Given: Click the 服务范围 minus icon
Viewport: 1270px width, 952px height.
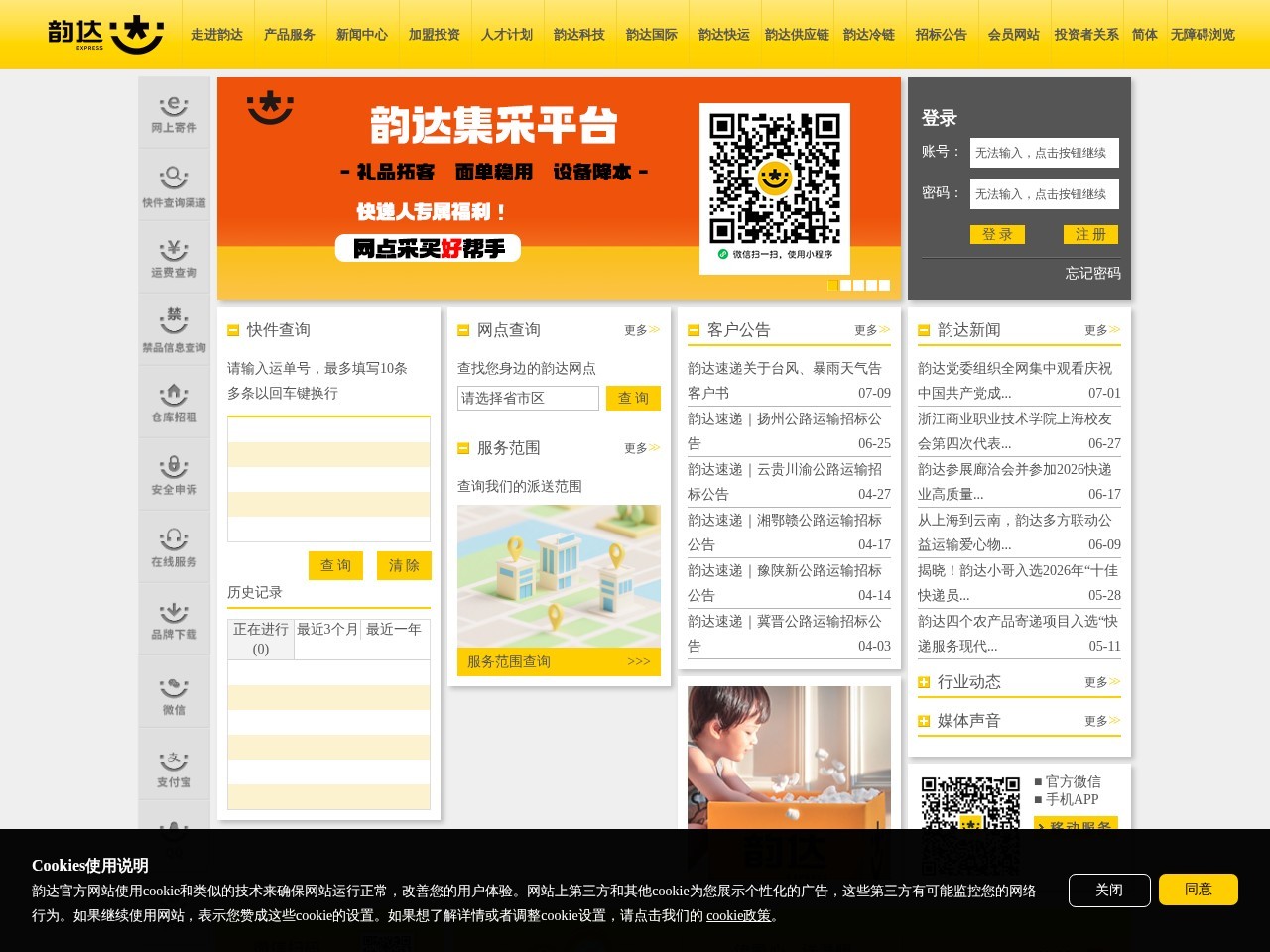Looking at the screenshot, I should coord(463,448).
